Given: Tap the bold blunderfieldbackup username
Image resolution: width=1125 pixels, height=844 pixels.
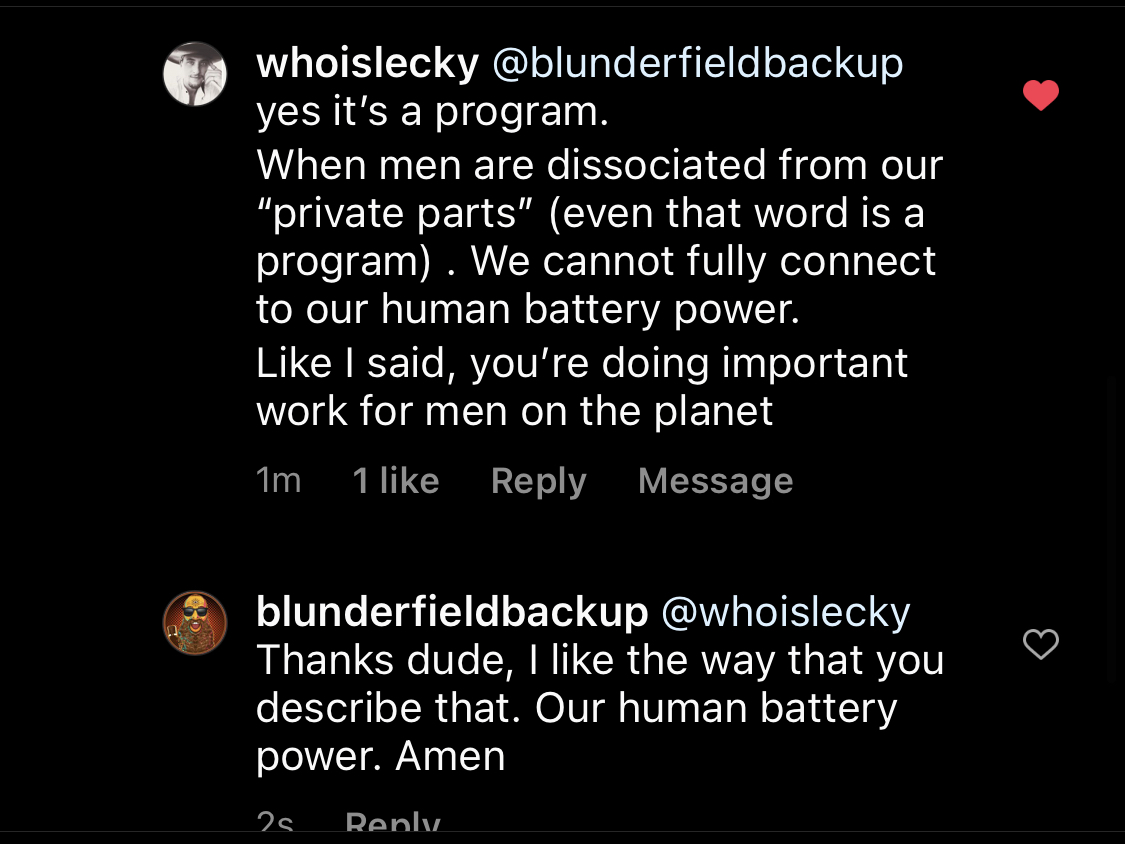Looking at the screenshot, I should click(451, 612).
